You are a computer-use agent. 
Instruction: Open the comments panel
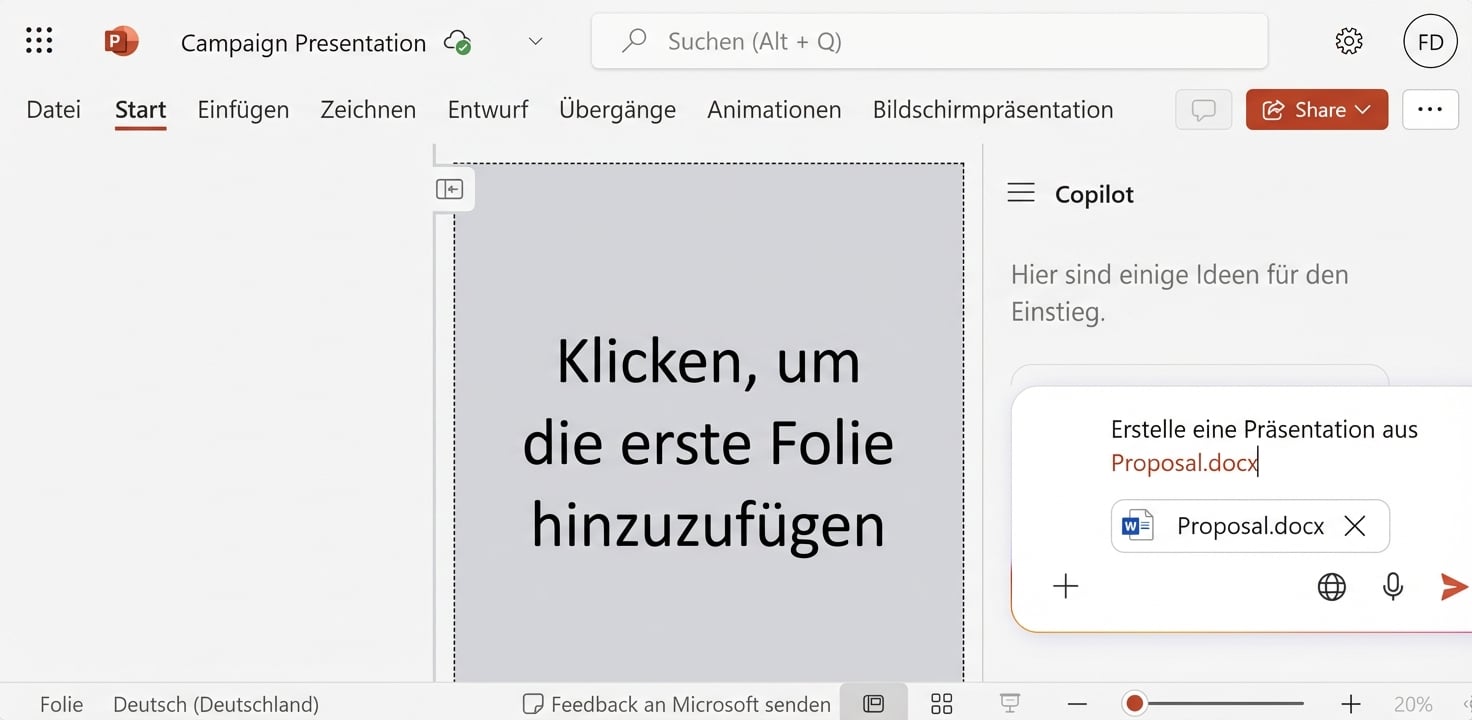pos(1203,110)
